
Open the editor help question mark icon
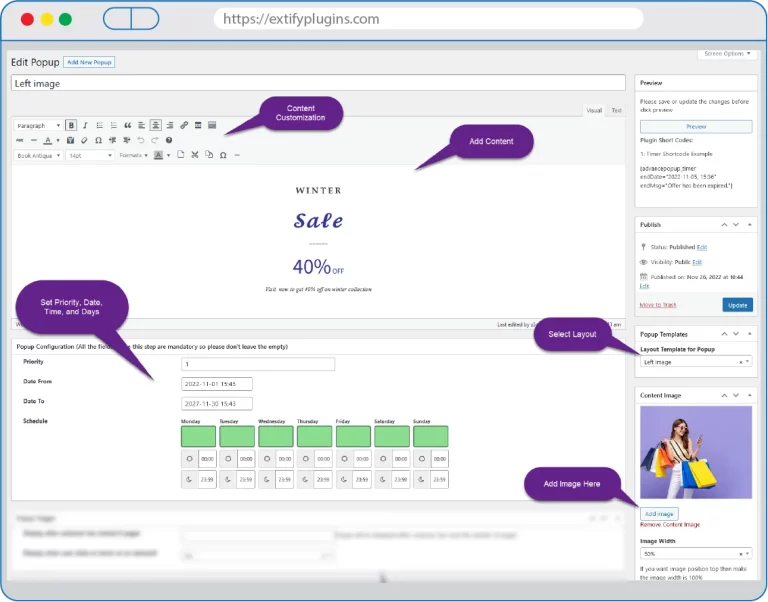168,140
